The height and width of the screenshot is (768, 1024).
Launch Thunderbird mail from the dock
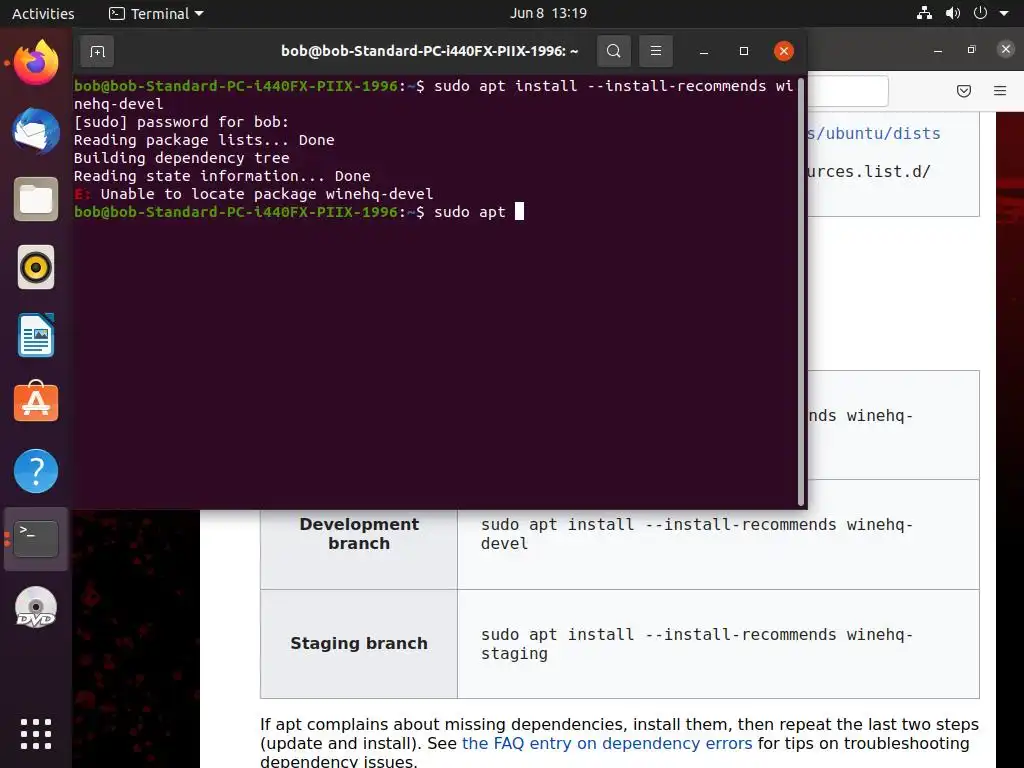pos(36,131)
